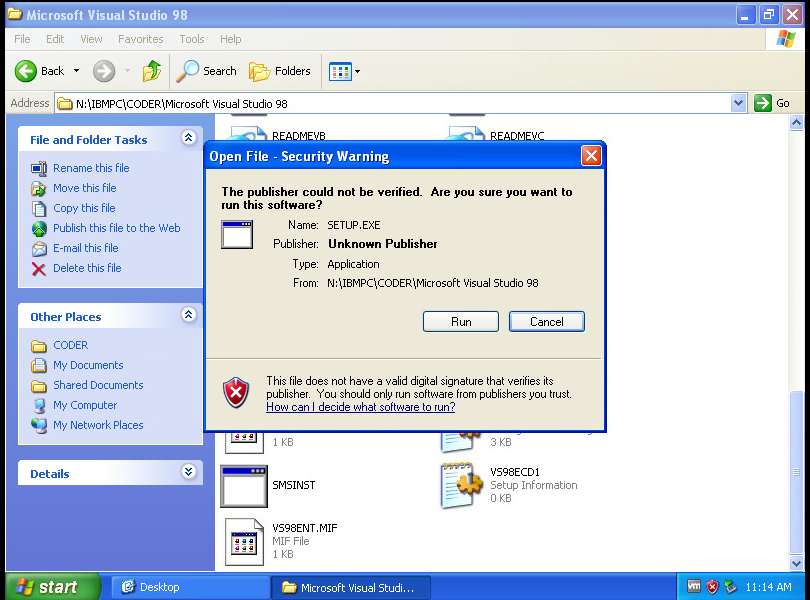Toggle the Folders pane

(x=279, y=71)
